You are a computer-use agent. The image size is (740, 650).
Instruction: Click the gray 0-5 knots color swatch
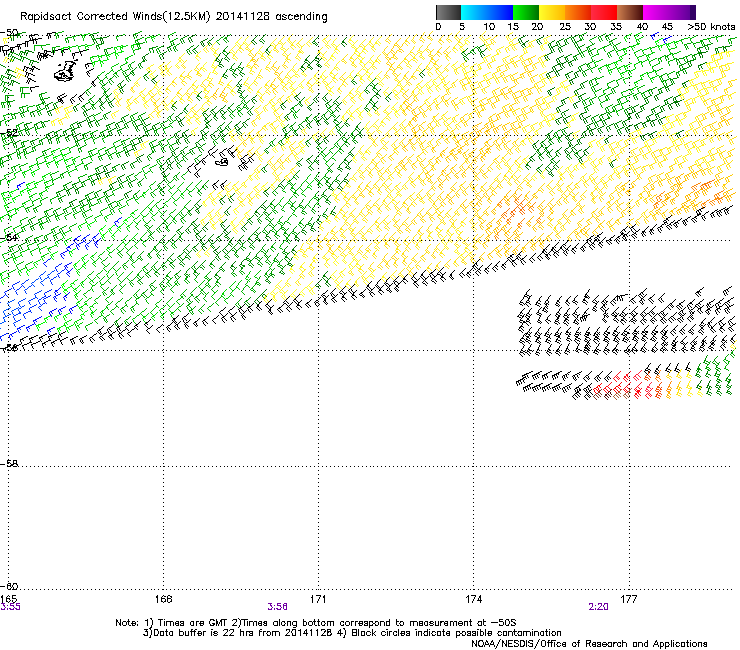click(448, 12)
